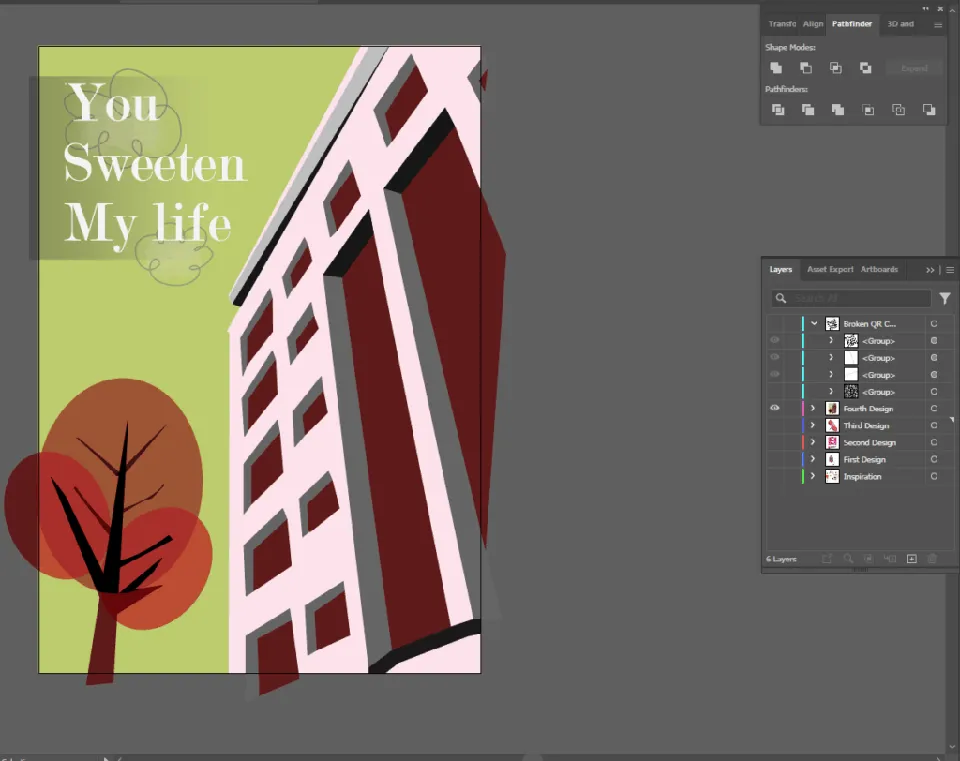Open the Artboards tab
This screenshot has height=761, width=960.
879,269
